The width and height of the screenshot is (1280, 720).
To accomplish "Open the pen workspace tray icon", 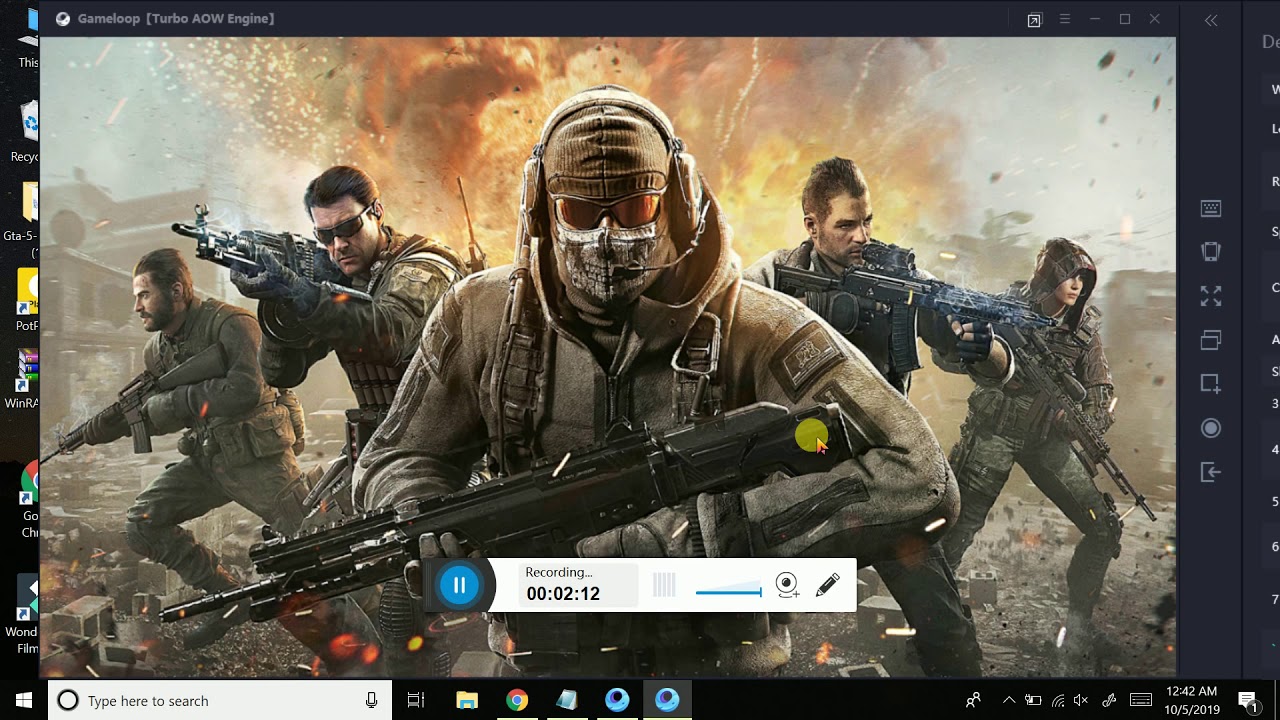I will click(1109, 701).
